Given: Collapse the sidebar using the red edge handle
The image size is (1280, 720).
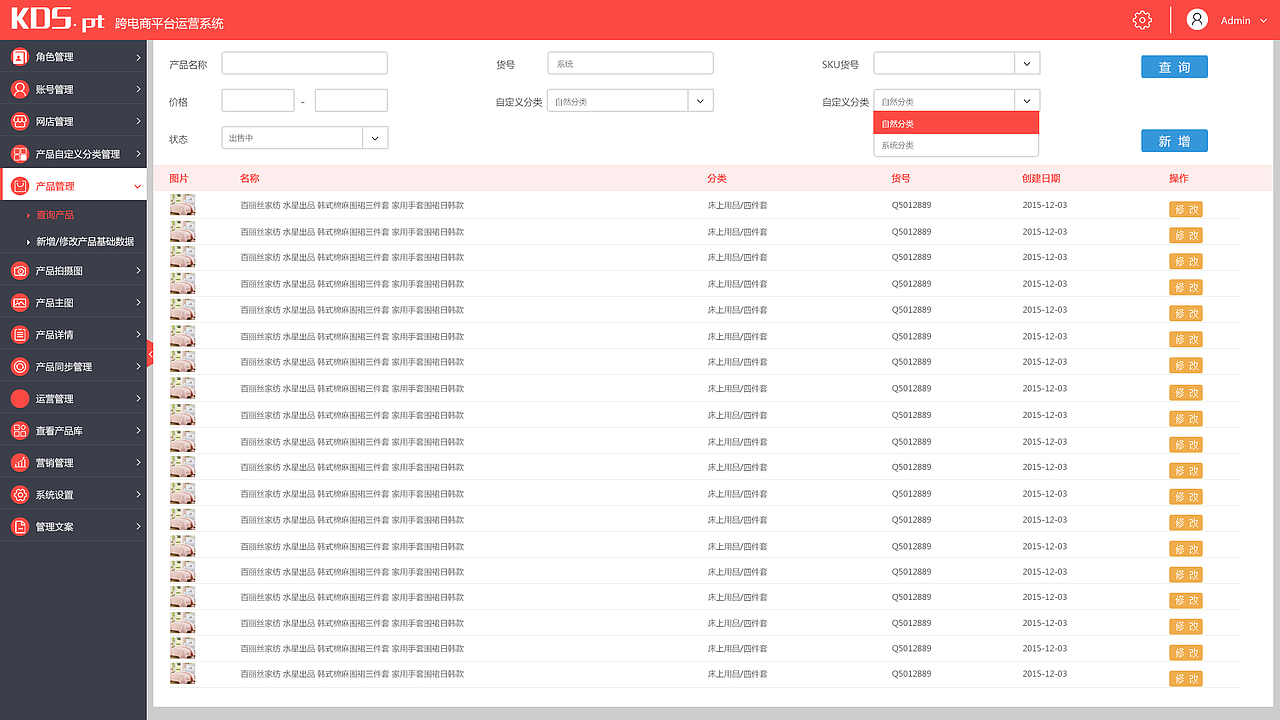Looking at the screenshot, I should coord(150,353).
